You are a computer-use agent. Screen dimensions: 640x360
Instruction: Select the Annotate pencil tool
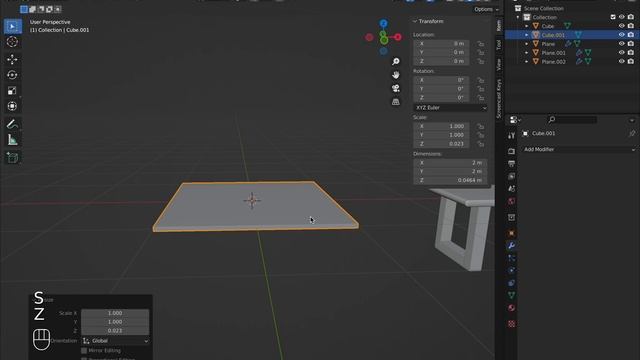(x=12, y=124)
